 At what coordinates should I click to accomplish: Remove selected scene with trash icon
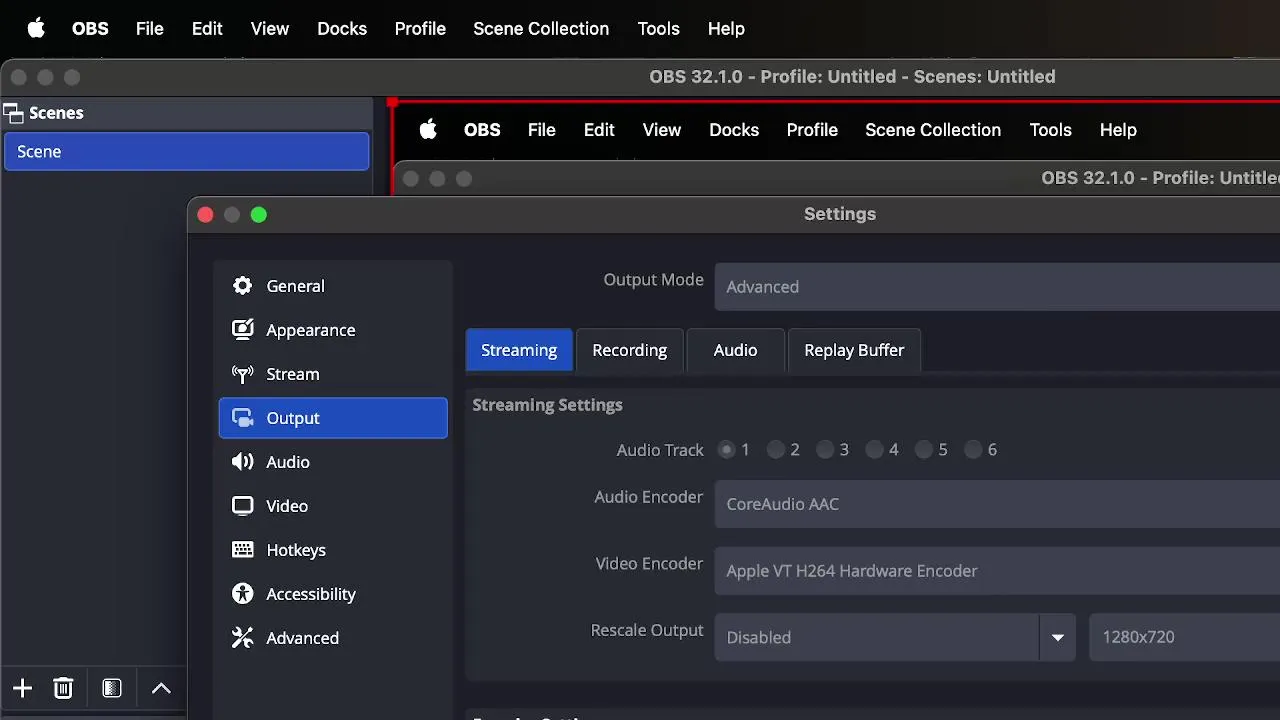click(x=63, y=688)
